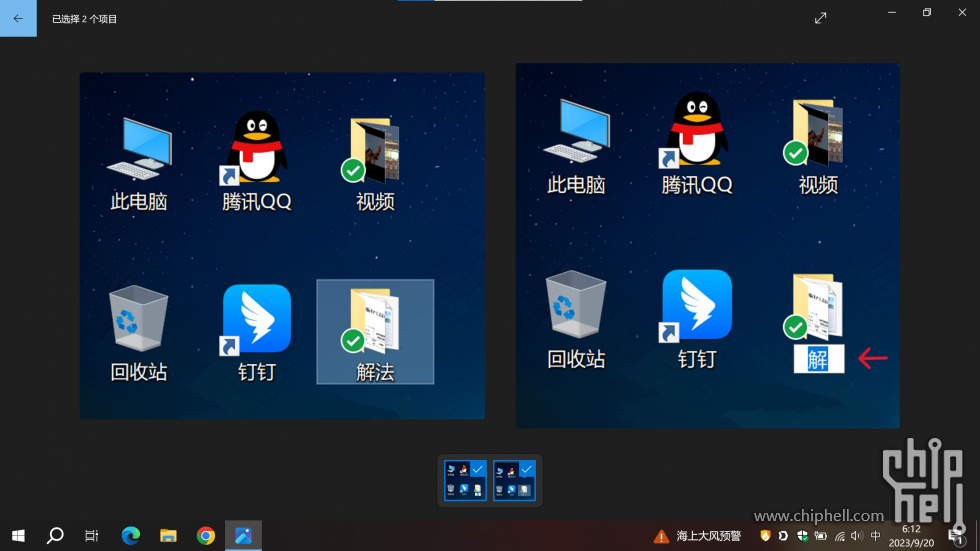Select the left compared image with highlighted 解法 folder
Viewport: 980px width, 551px height.
282,246
